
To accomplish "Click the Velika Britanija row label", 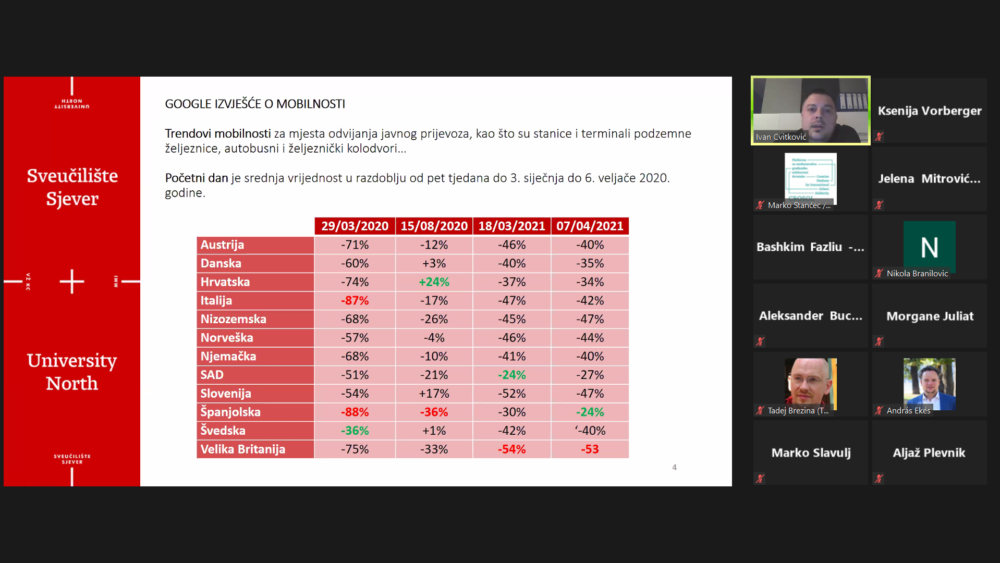I will click(x=255, y=450).
